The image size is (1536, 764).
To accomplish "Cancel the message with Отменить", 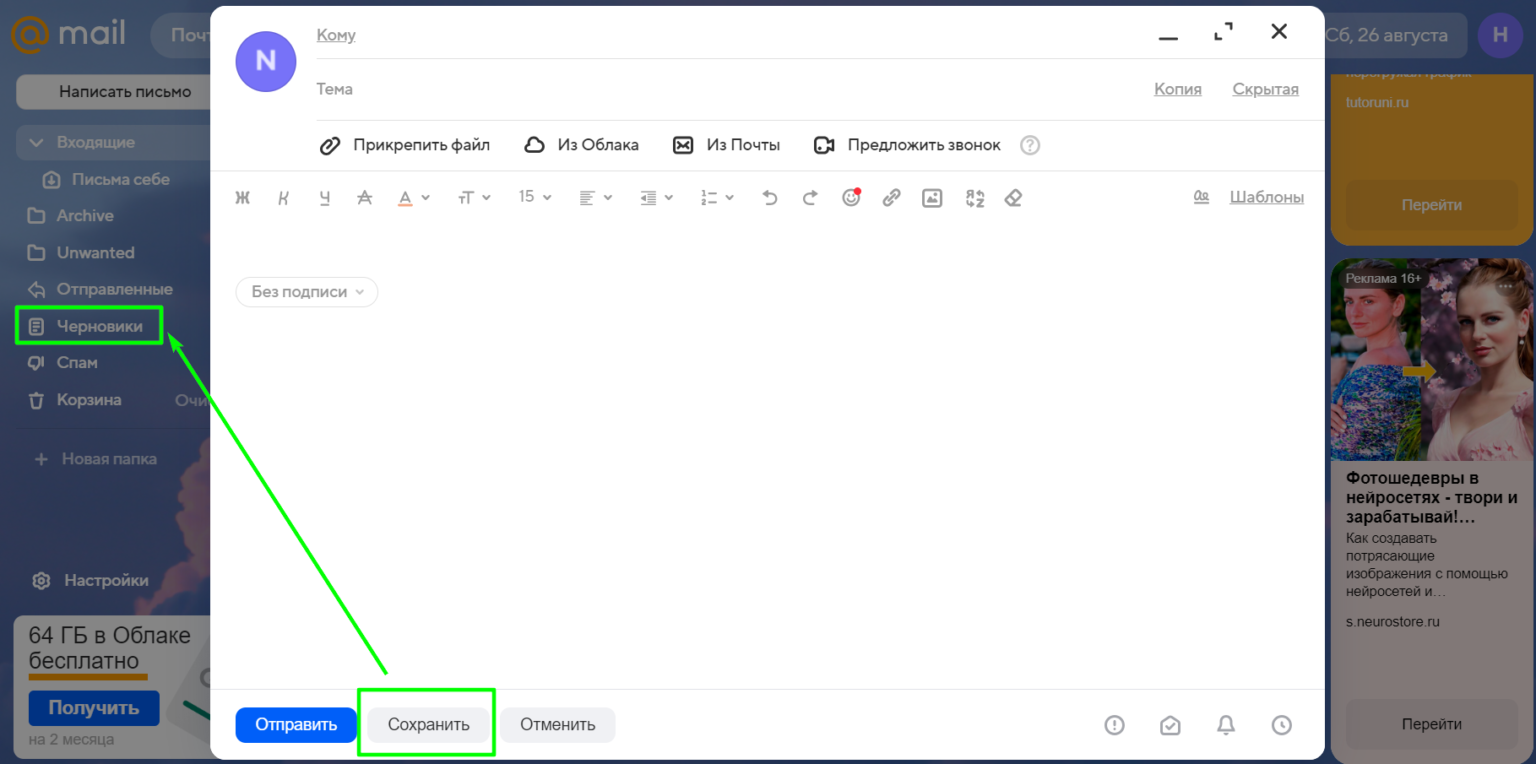I will point(558,725).
